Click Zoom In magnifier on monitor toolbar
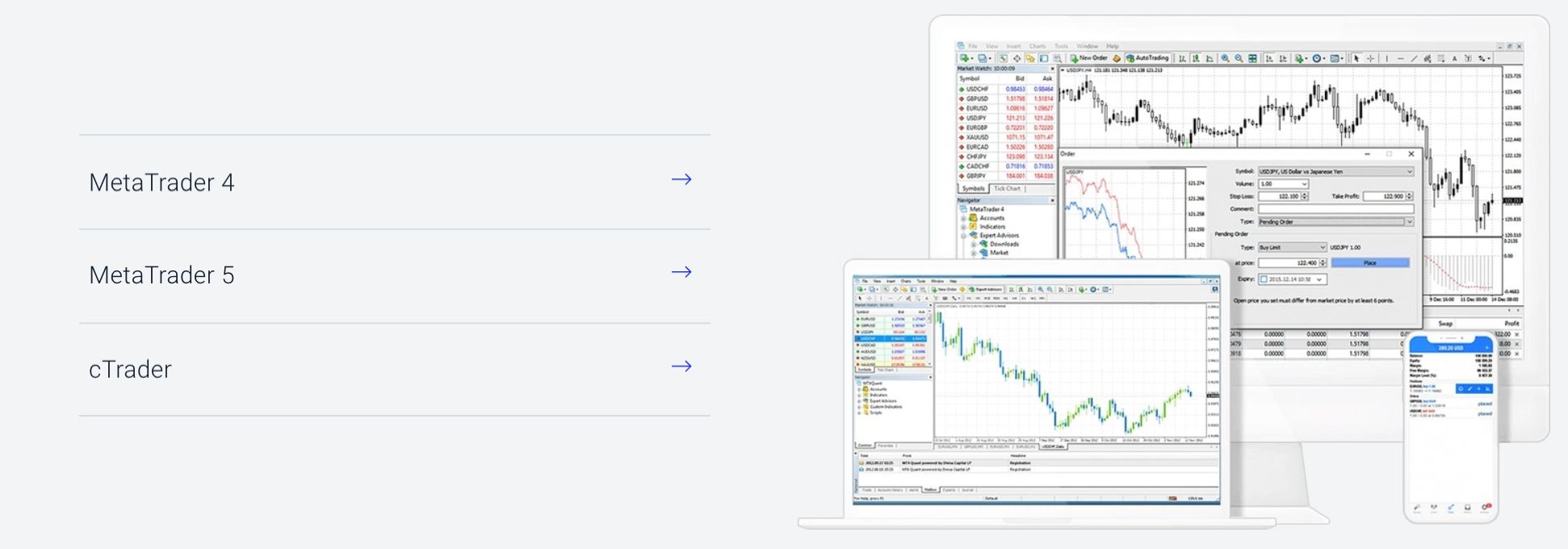1568x549 pixels. pyautogui.click(x=1225, y=58)
